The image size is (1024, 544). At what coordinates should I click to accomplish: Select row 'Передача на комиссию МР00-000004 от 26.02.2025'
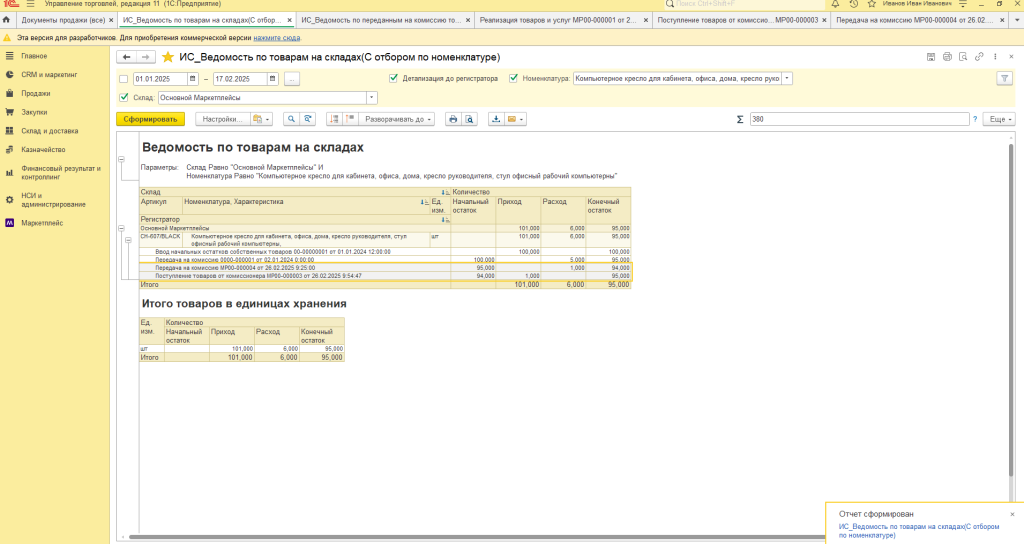tap(385, 268)
